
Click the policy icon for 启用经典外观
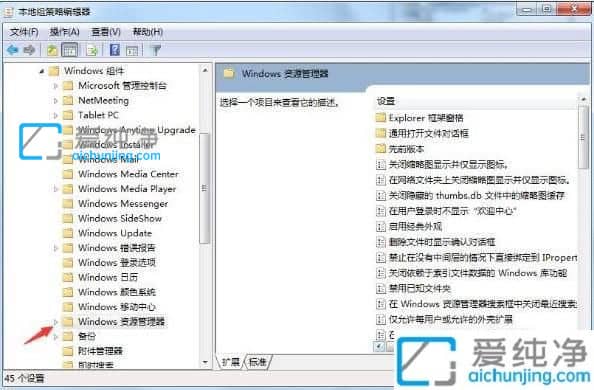coord(380,227)
